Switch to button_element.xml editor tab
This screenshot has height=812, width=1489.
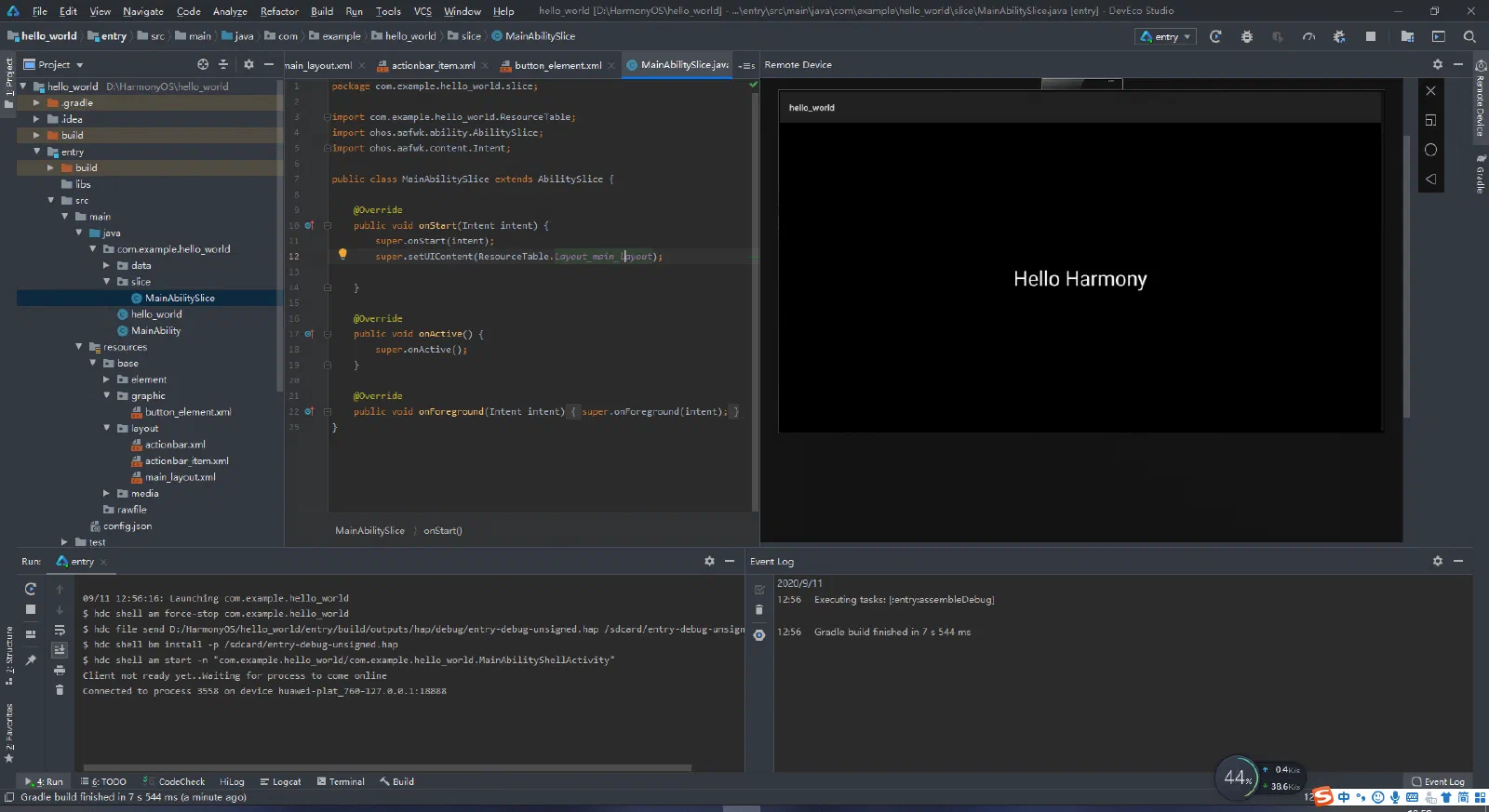(557, 65)
